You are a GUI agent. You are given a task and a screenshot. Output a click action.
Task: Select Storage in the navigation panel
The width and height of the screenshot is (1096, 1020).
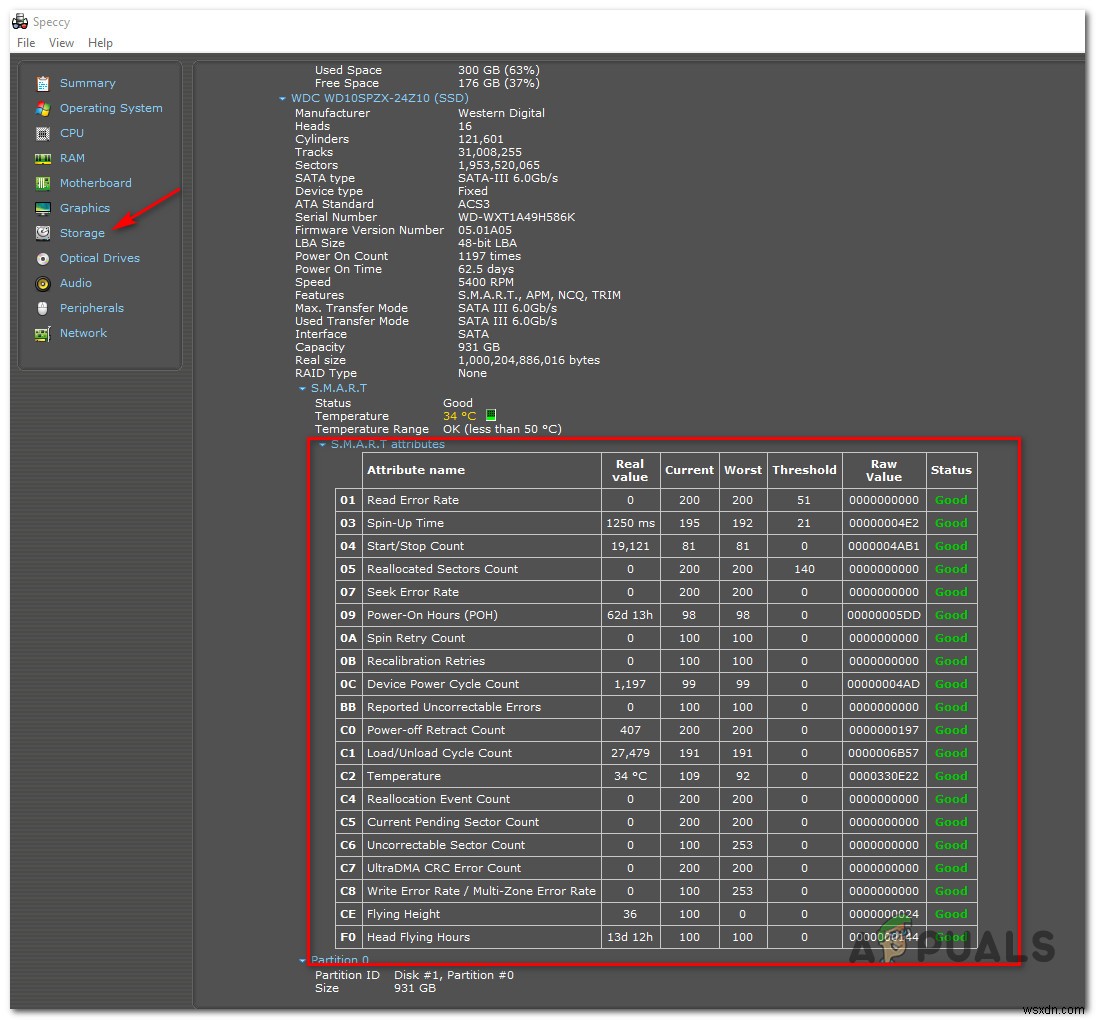tap(82, 233)
